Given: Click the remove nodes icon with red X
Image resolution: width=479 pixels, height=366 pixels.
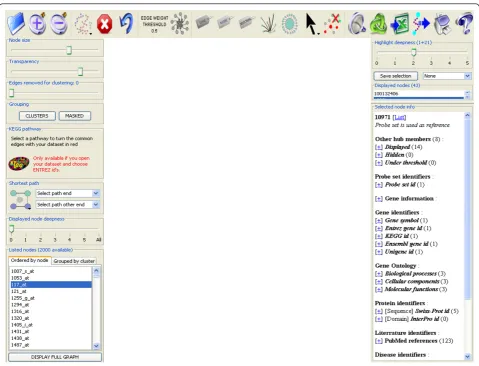Looking at the screenshot, I should [332, 23].
